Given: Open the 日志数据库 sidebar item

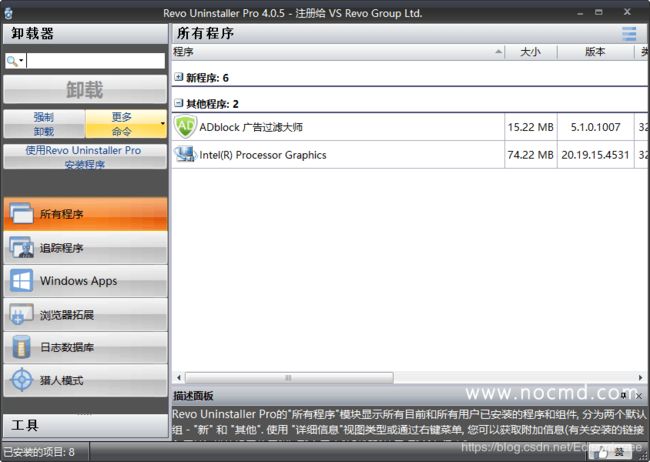Looking at the screenshot, I should point(85,347).
